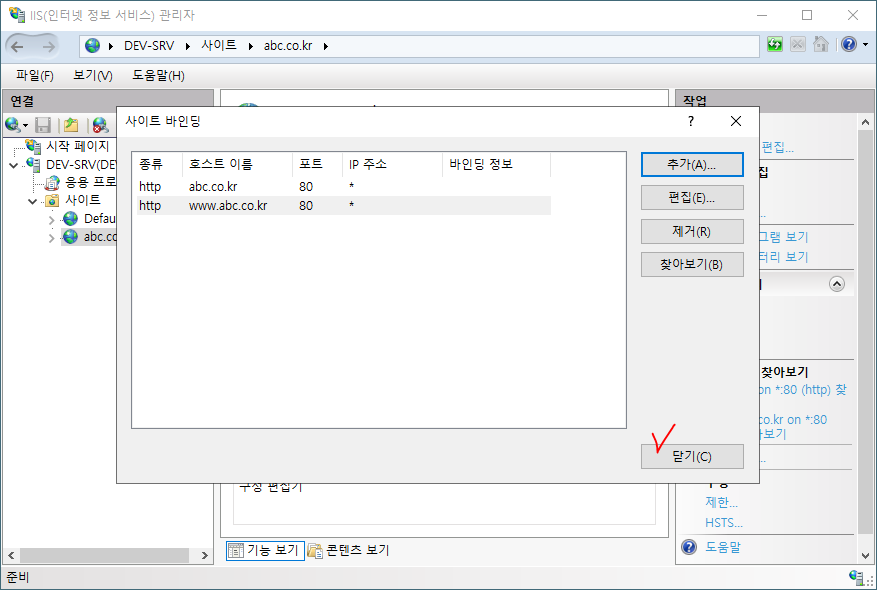The width and height of the screenshot is (877, 590).
Task: Open the dropdown arrow beside the toolbar help icon
Action: [x=865, y=45]
